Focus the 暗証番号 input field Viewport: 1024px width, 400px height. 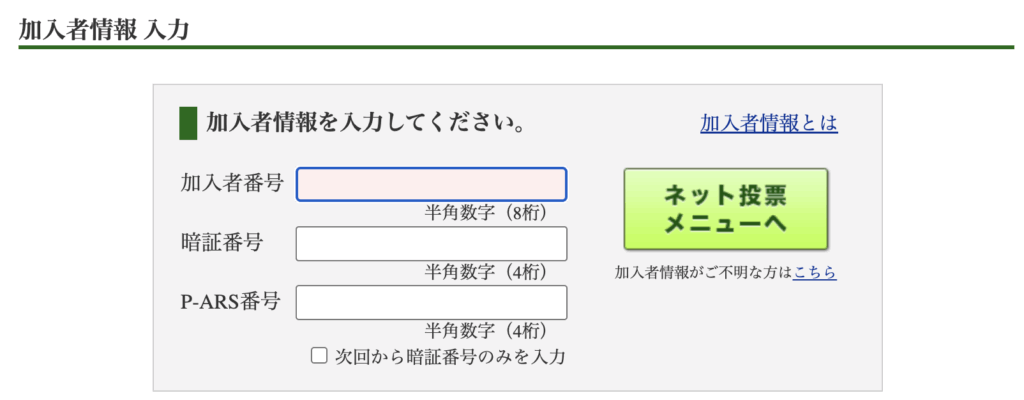point(431,243)
